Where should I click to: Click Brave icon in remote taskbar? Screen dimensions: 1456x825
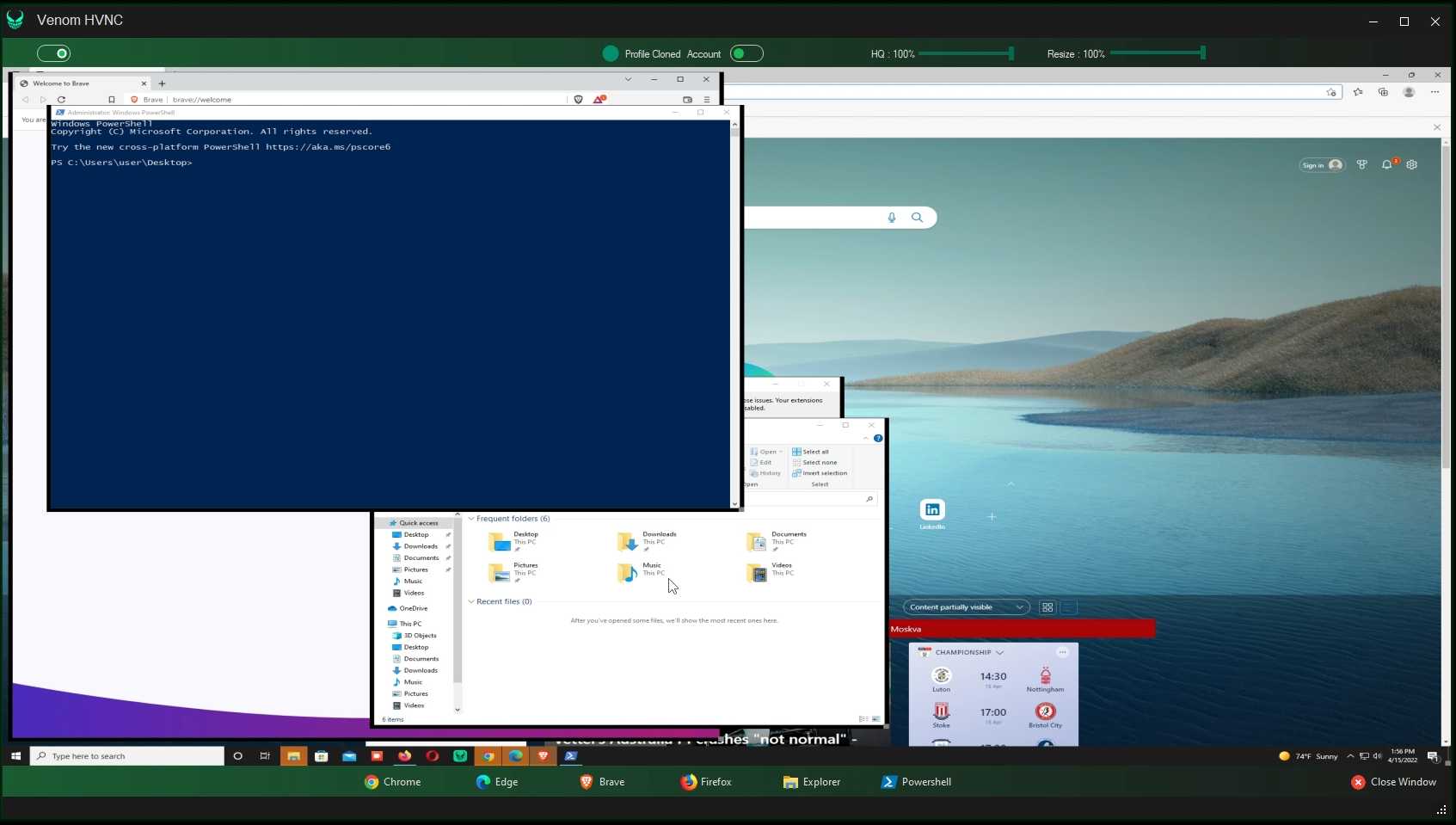coord(543,756)
